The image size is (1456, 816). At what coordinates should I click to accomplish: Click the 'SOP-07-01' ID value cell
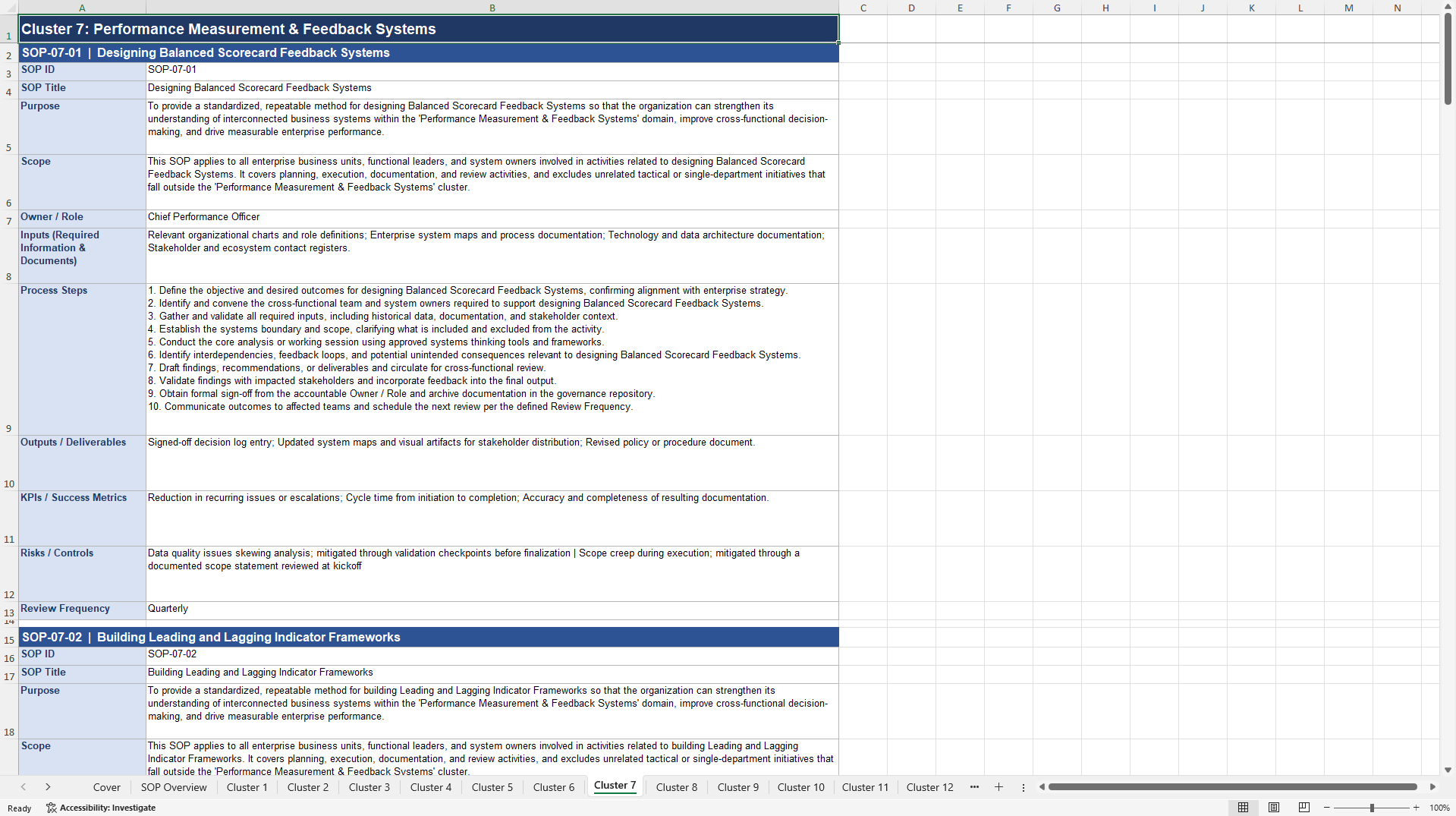point(492,71)
